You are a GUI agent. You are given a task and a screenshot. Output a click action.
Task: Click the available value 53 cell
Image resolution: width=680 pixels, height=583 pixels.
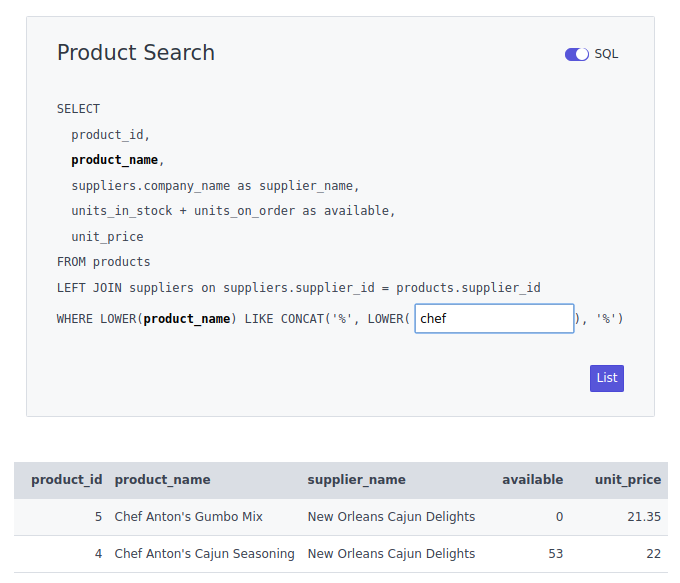click(x=555, y=554)
